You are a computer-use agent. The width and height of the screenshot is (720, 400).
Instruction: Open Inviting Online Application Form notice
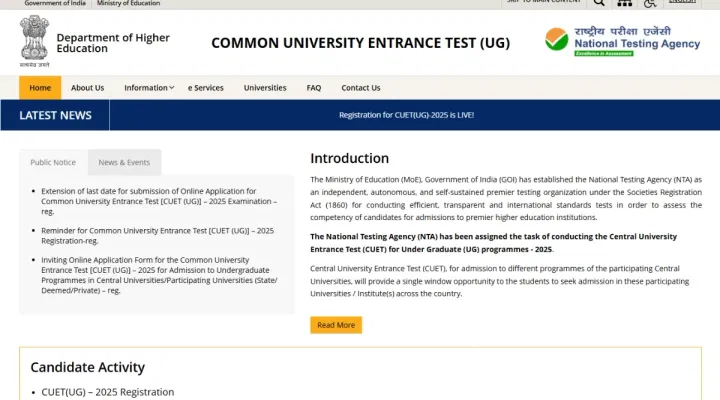159,275
